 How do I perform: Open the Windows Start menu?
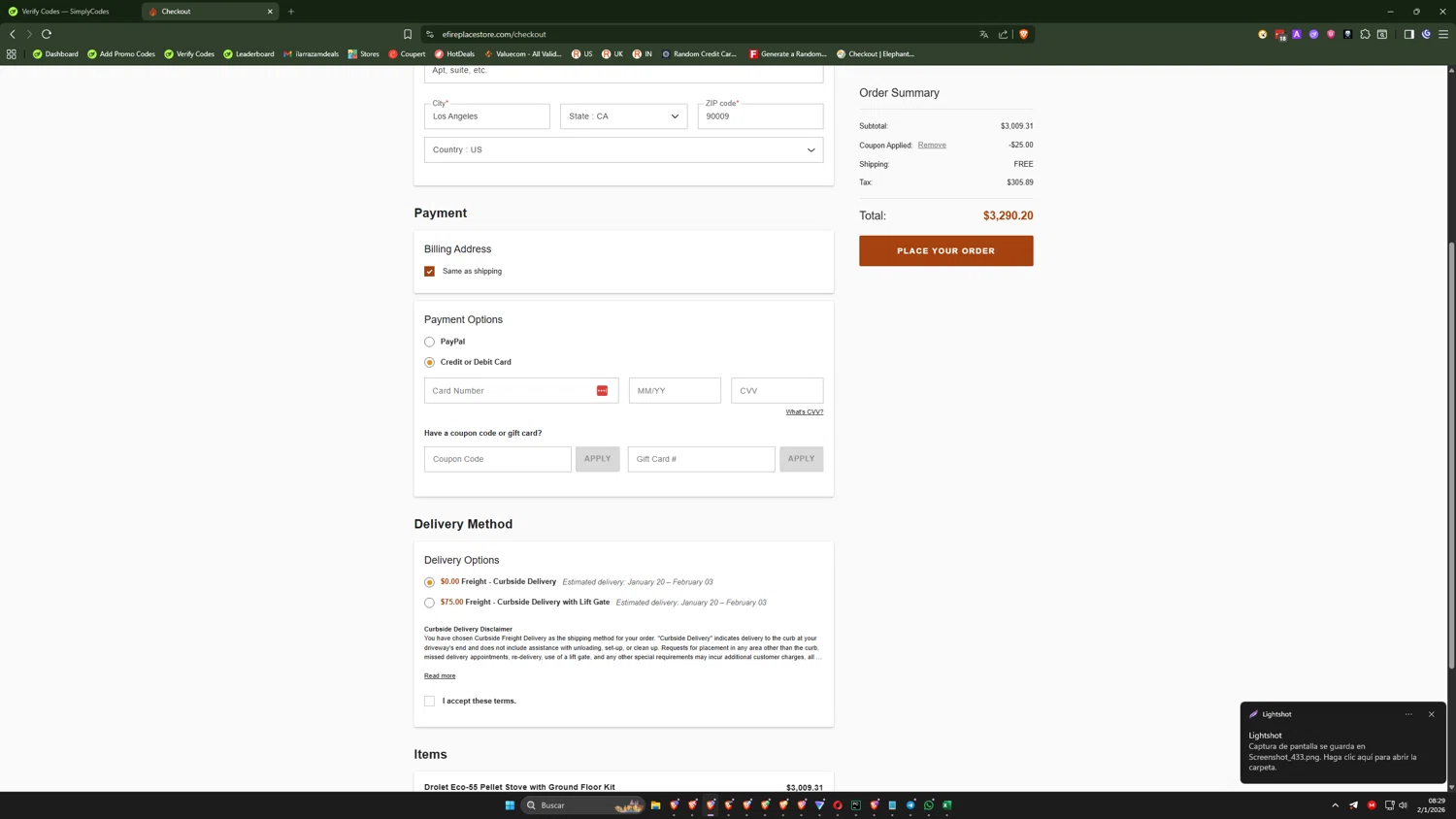[510, 804]
